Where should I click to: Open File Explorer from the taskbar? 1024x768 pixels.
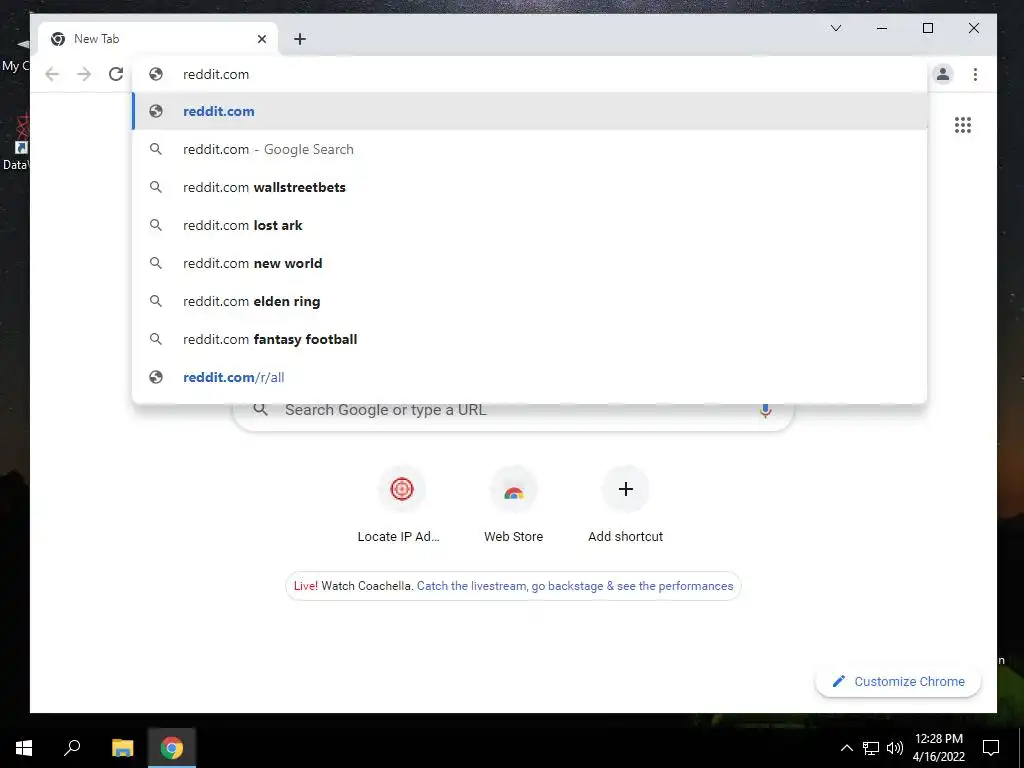(x=122, y=748)
